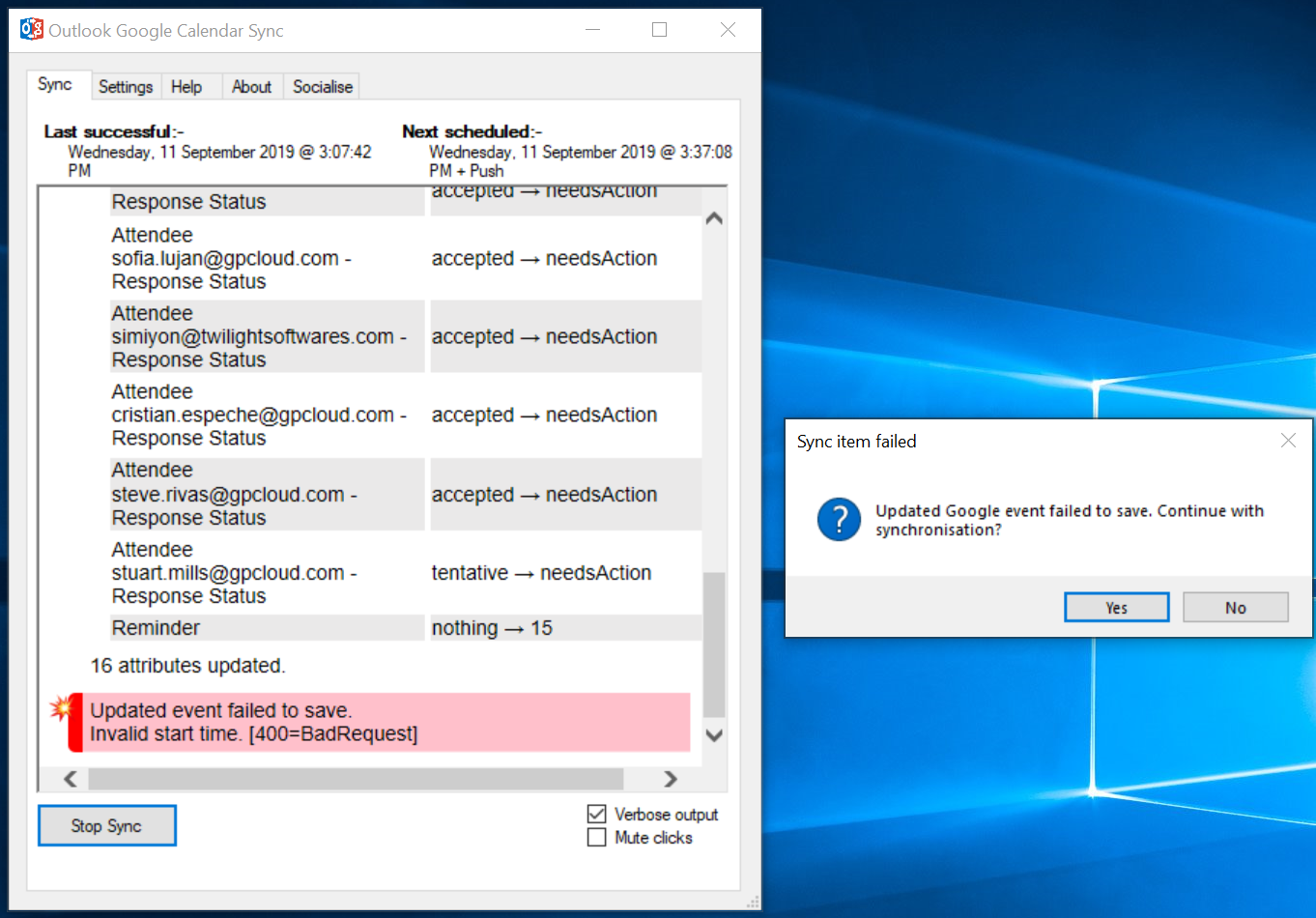This screenshot has width=1316, height=918.
Task: Click the last successful date 3:07:42 PM
Action: (x=219, y=160)
